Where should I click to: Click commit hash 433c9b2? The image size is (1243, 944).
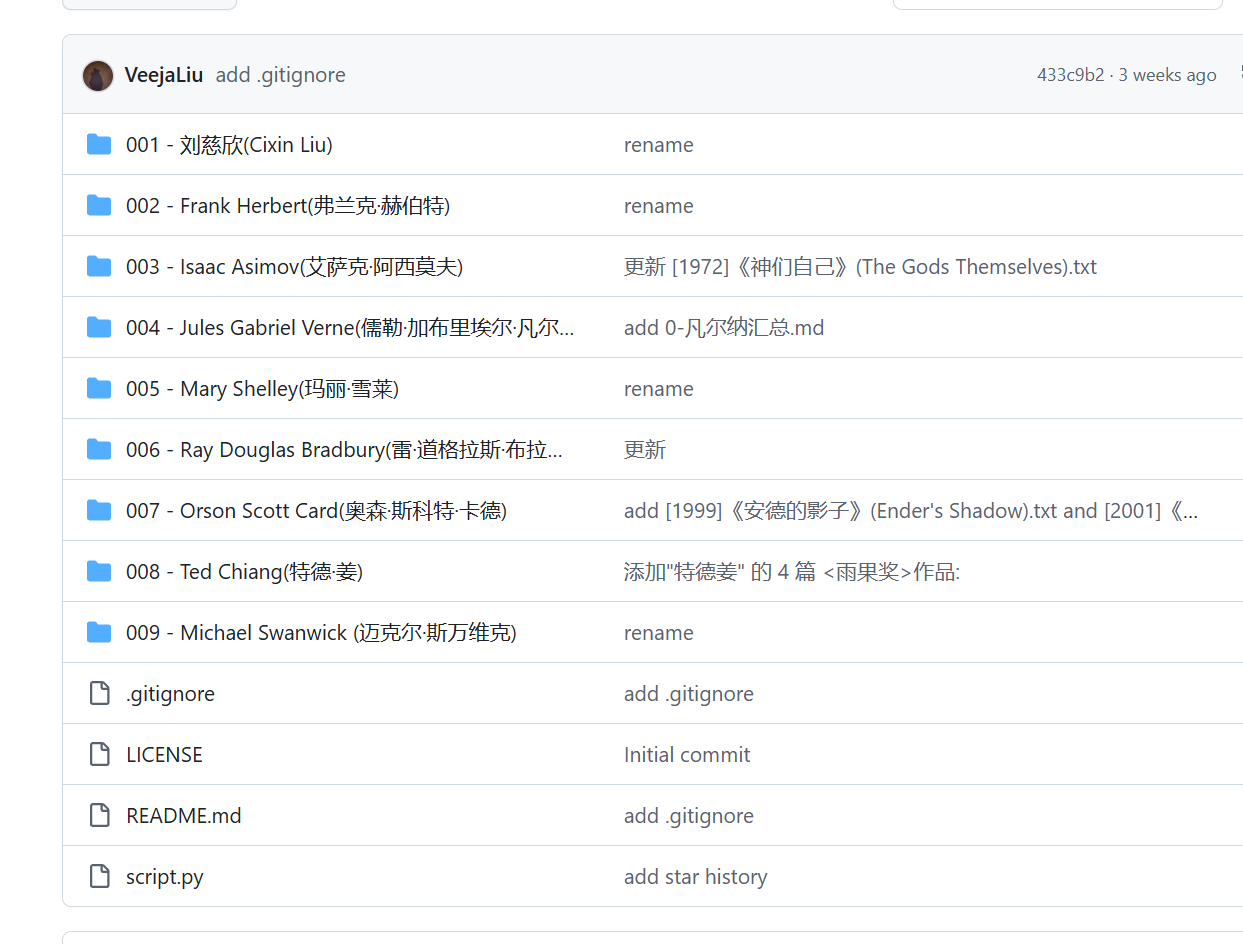(1070, 75)
